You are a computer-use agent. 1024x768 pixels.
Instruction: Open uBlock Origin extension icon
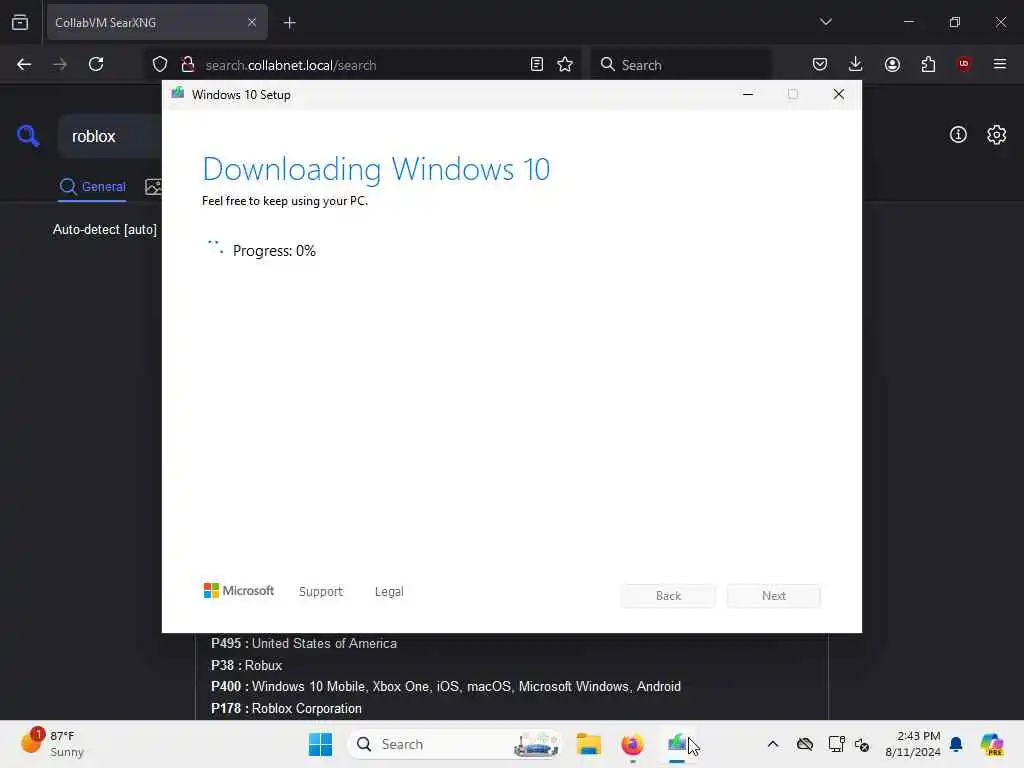click(964, 64)
